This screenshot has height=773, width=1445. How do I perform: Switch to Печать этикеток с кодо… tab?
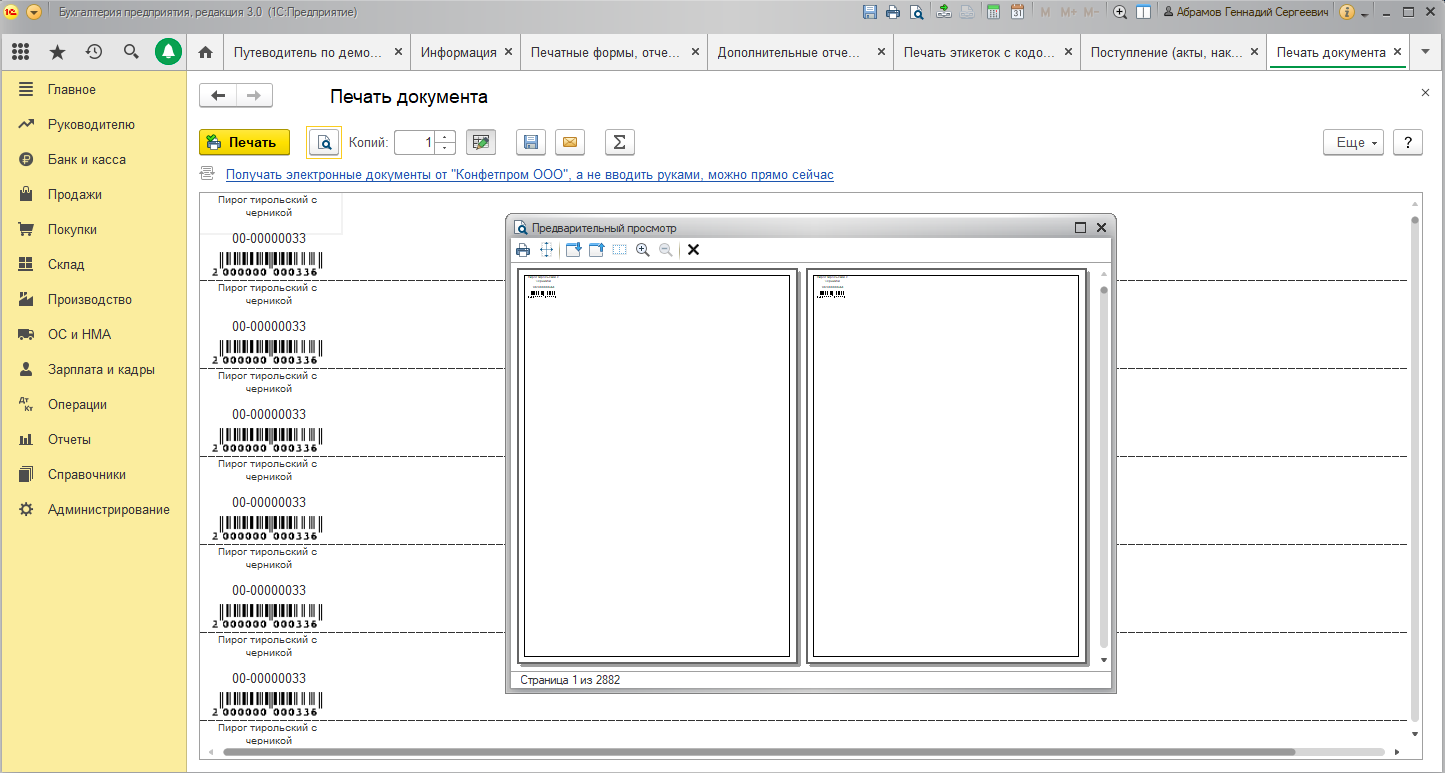coord(979,52)
